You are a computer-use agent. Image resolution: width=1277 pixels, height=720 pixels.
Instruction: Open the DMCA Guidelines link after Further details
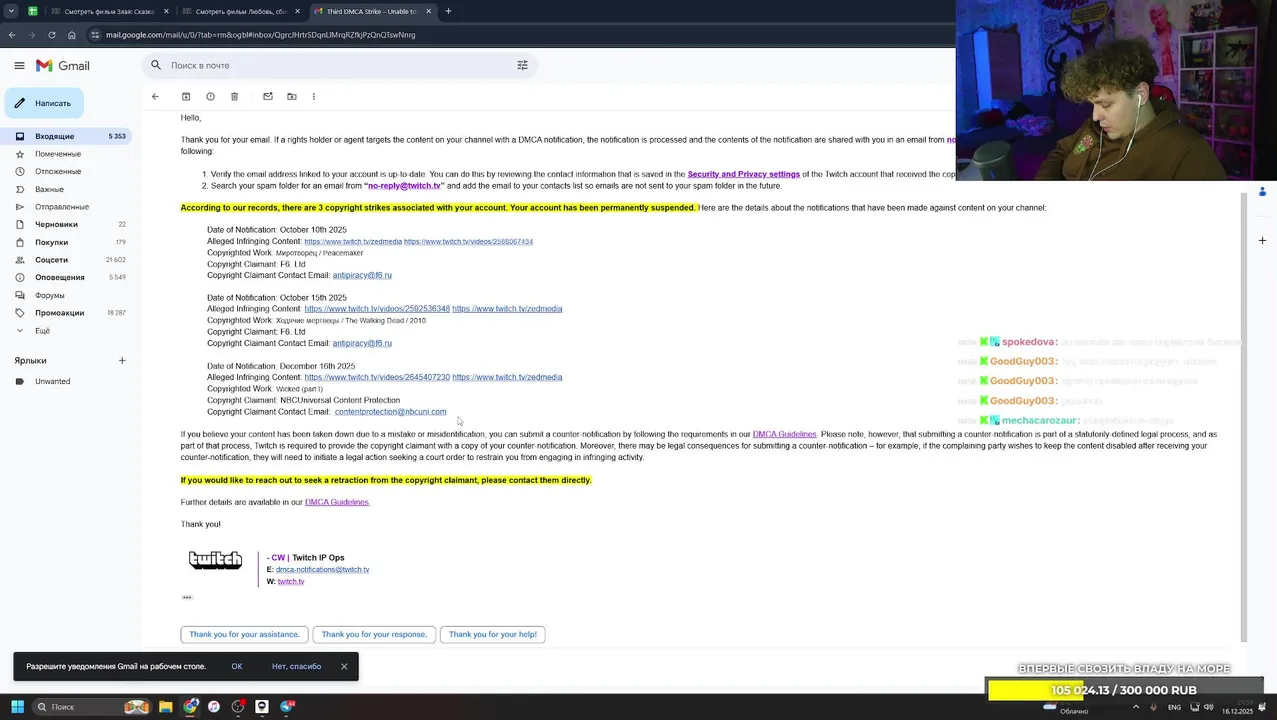(x=337, y=502)
